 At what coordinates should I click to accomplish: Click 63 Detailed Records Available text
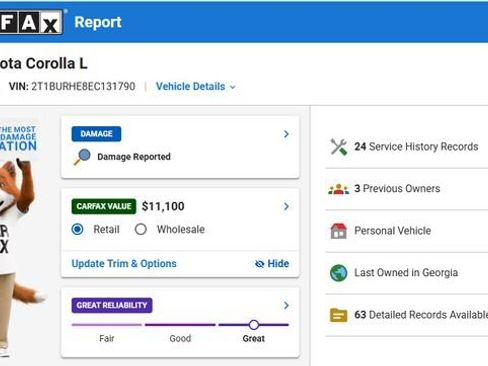[421, 315]
